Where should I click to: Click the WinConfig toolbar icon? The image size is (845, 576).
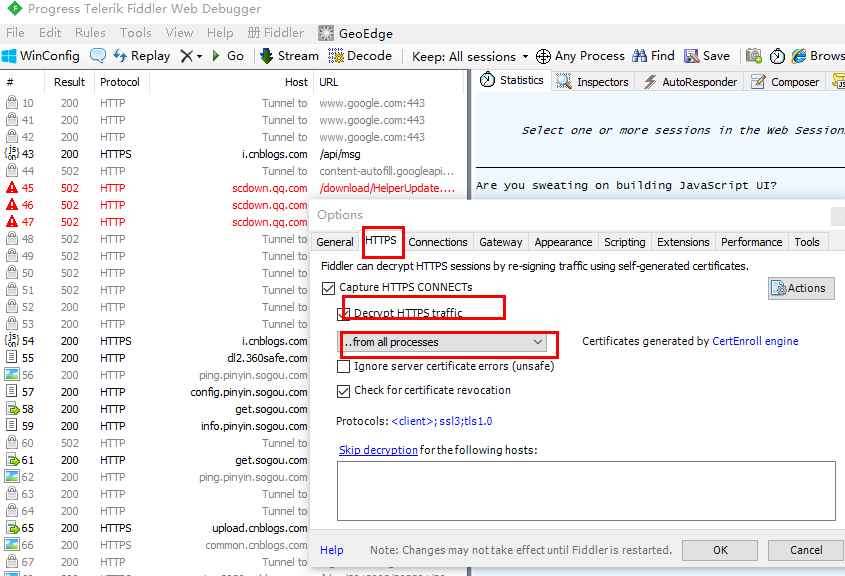(9, 56)
